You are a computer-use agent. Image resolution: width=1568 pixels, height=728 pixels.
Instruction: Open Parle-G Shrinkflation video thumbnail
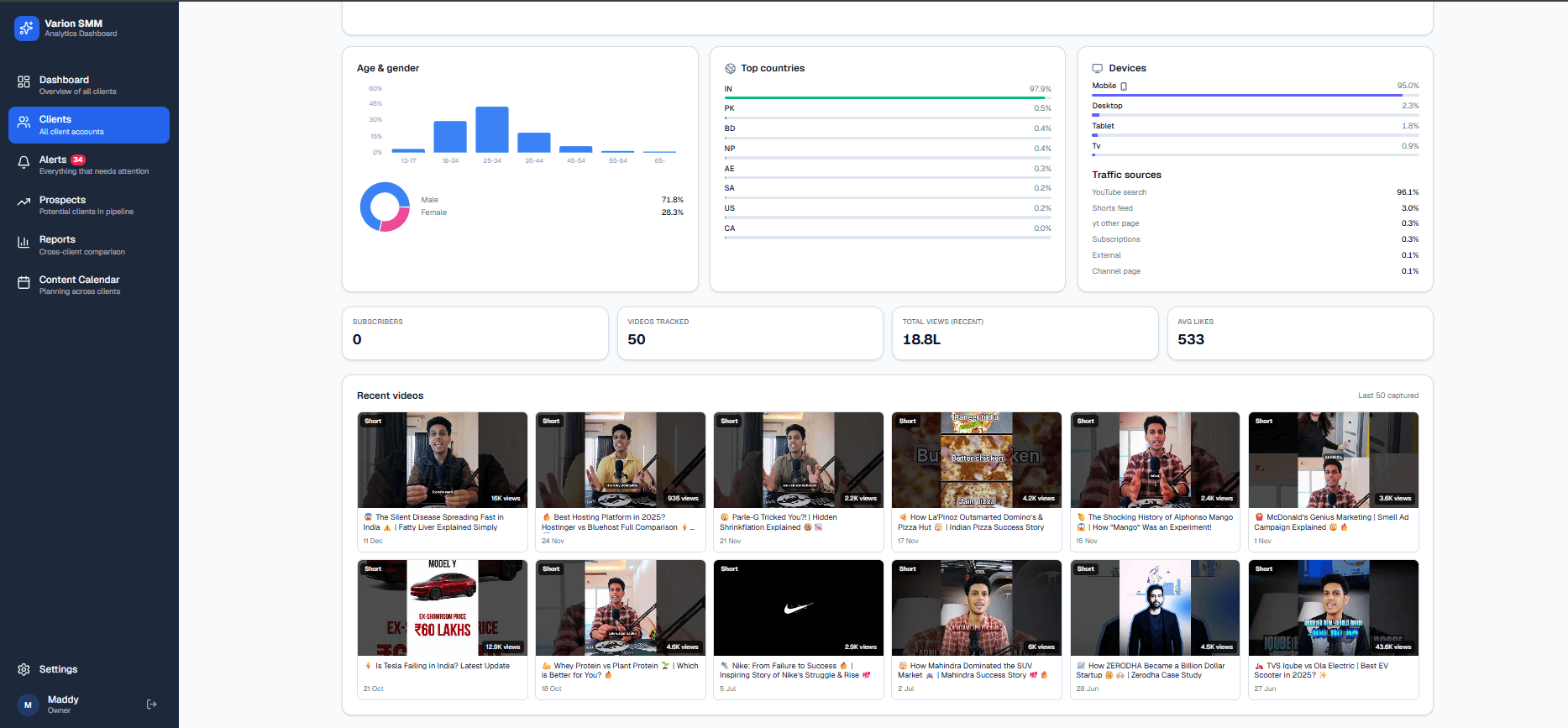click(799, 460)
